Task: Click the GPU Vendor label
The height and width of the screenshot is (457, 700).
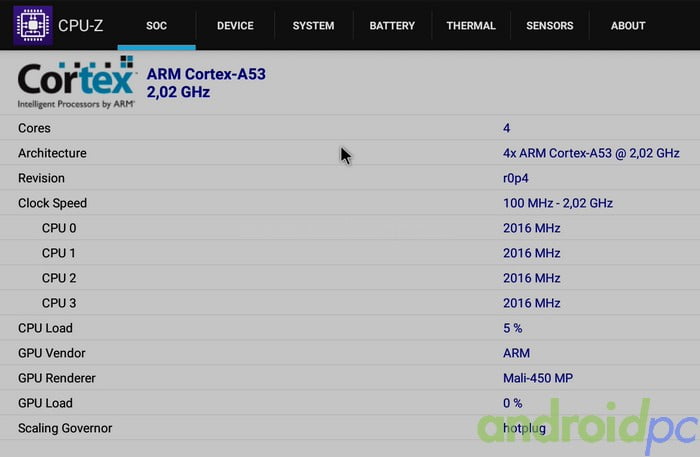Action: [52, 353]
